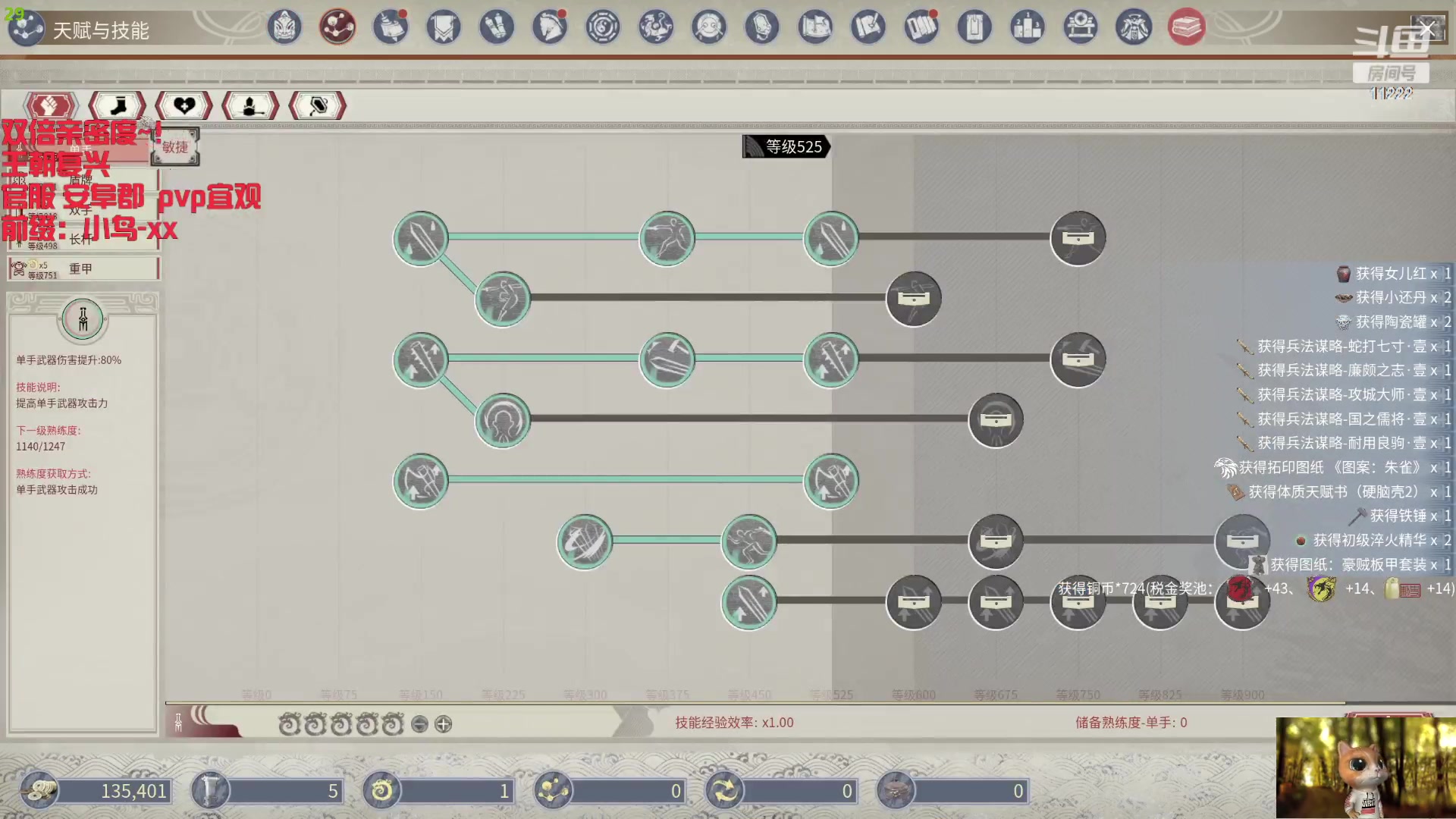Click the 敏捷 button
Viewport: 1456px width, 819px height.
tap(175, 147)
